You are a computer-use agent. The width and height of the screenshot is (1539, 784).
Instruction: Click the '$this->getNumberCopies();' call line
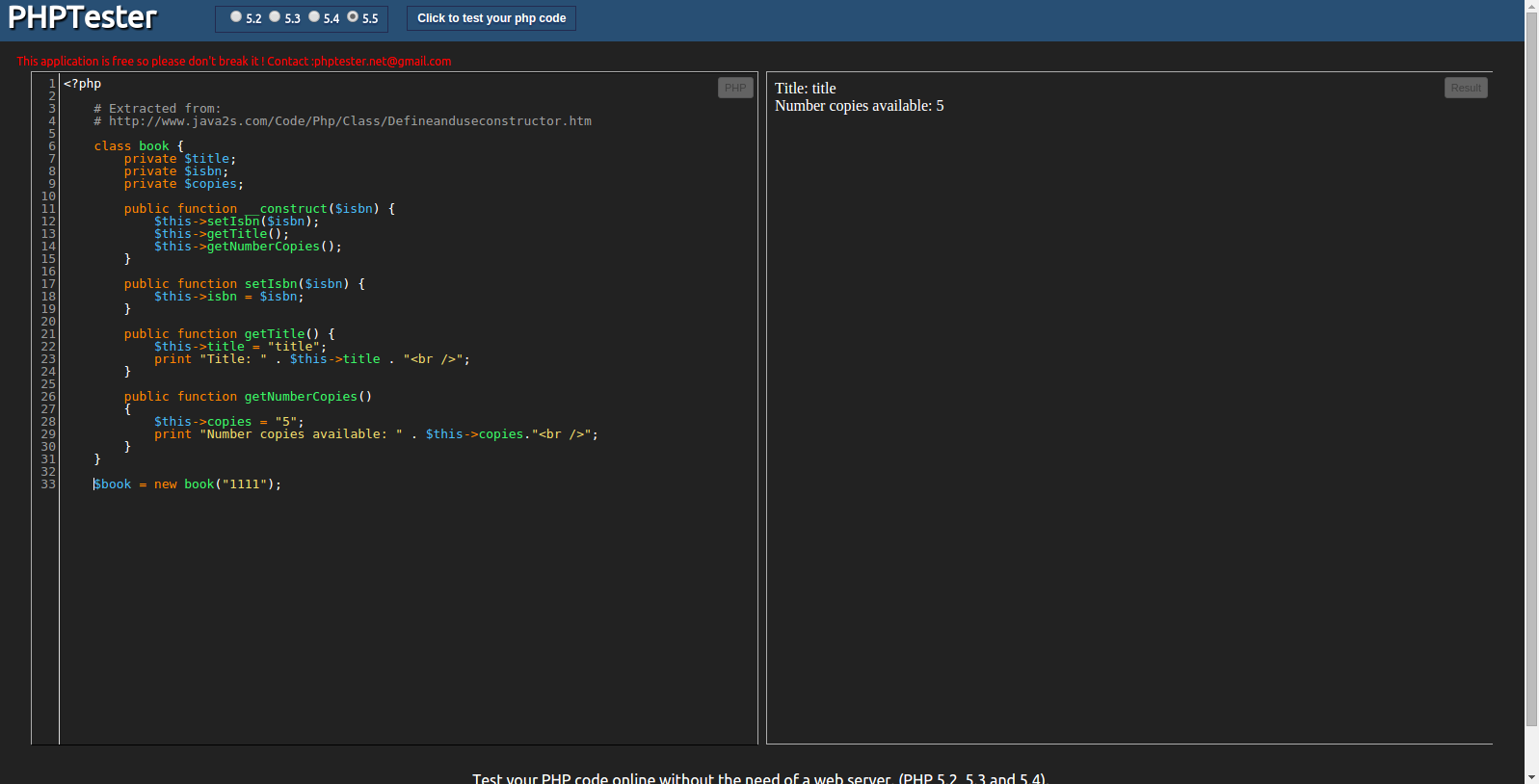click(x=248, y=247)
